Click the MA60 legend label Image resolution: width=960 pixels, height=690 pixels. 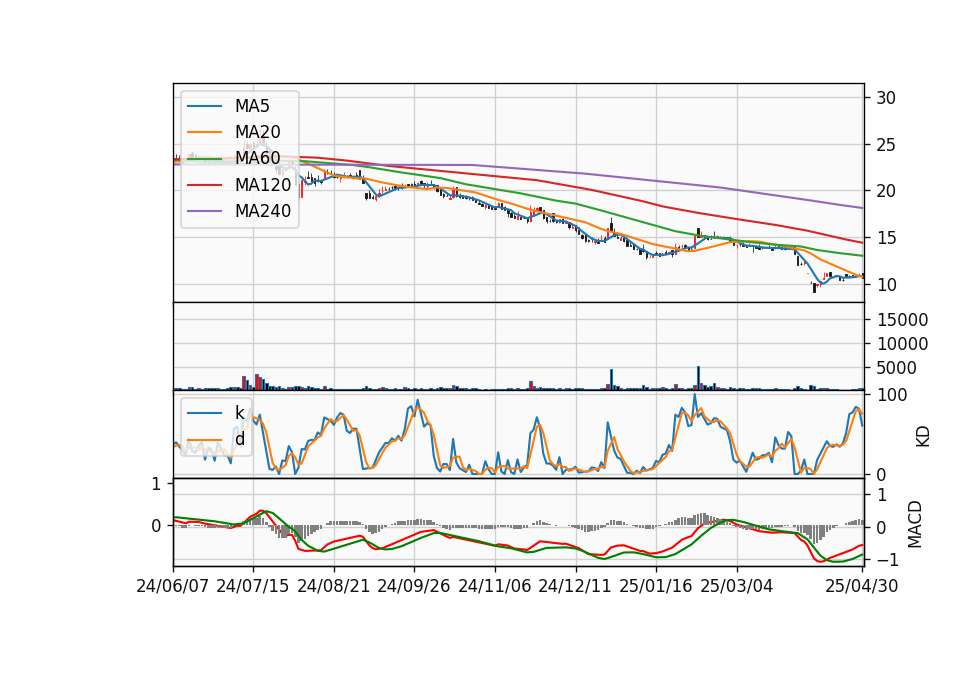pyautogui.click(x=257, y=158)
